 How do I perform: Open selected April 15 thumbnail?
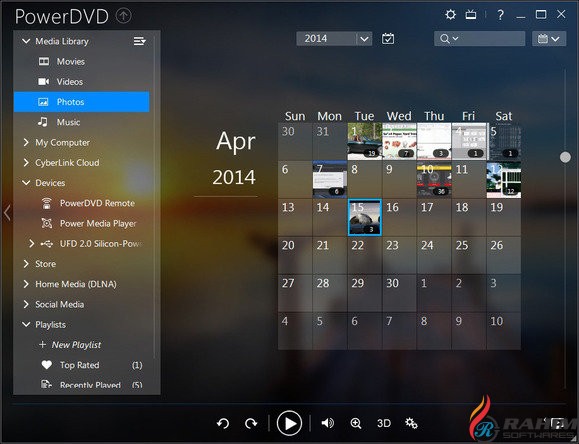coord(364,217)
